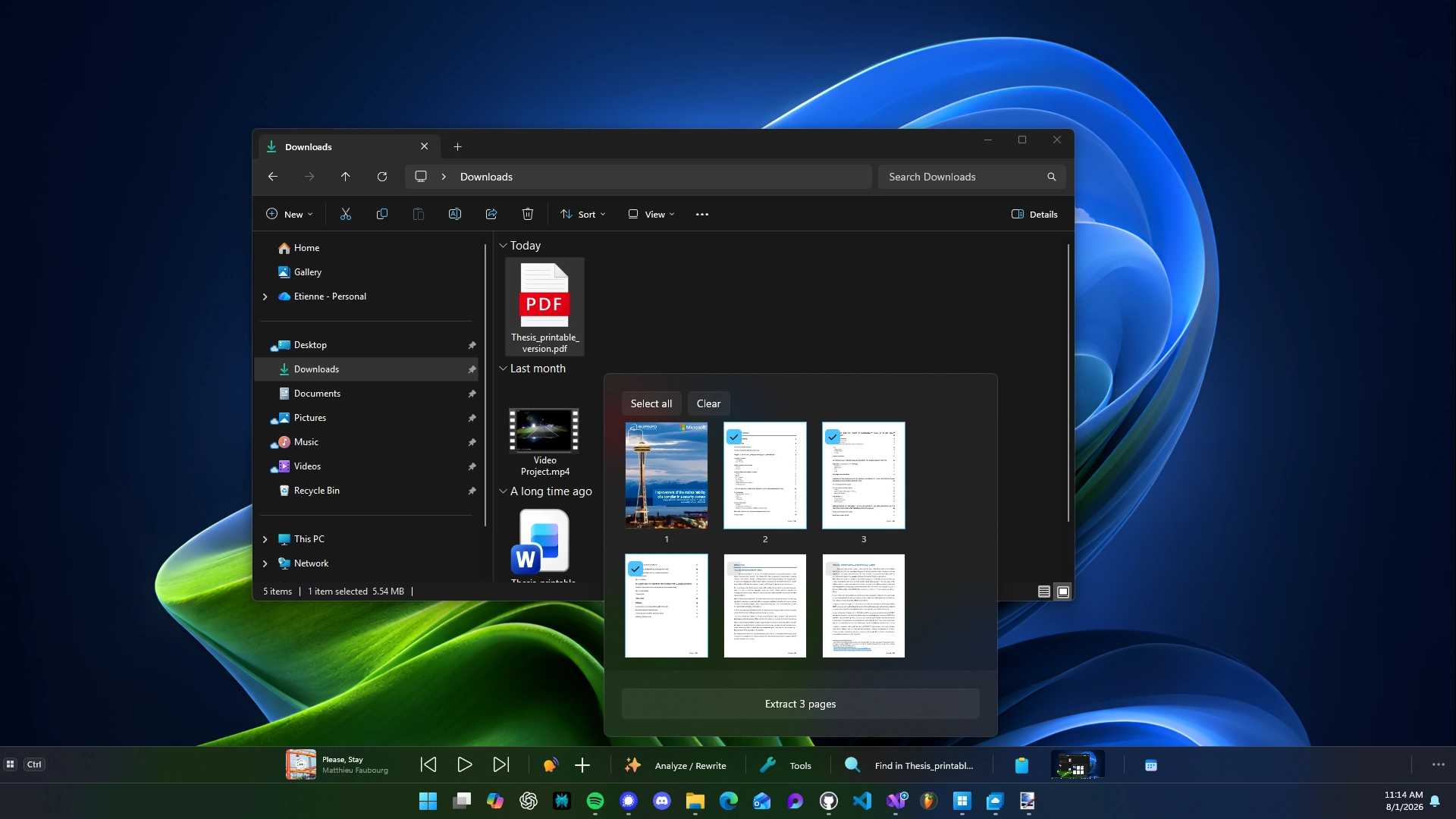Select the page 1 cover thumbnail
Image resolution: width=1456 pixels, height=819 pixels.
667,475
